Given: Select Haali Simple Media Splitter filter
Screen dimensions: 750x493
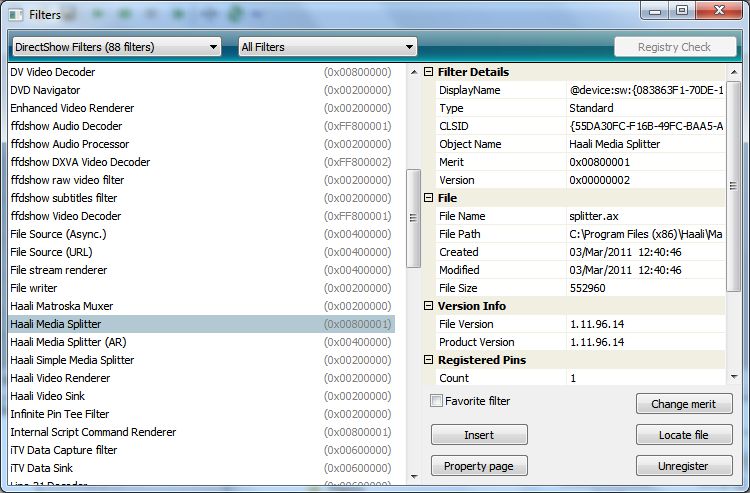Looking at the screenshot, I should tap(201, 360).
